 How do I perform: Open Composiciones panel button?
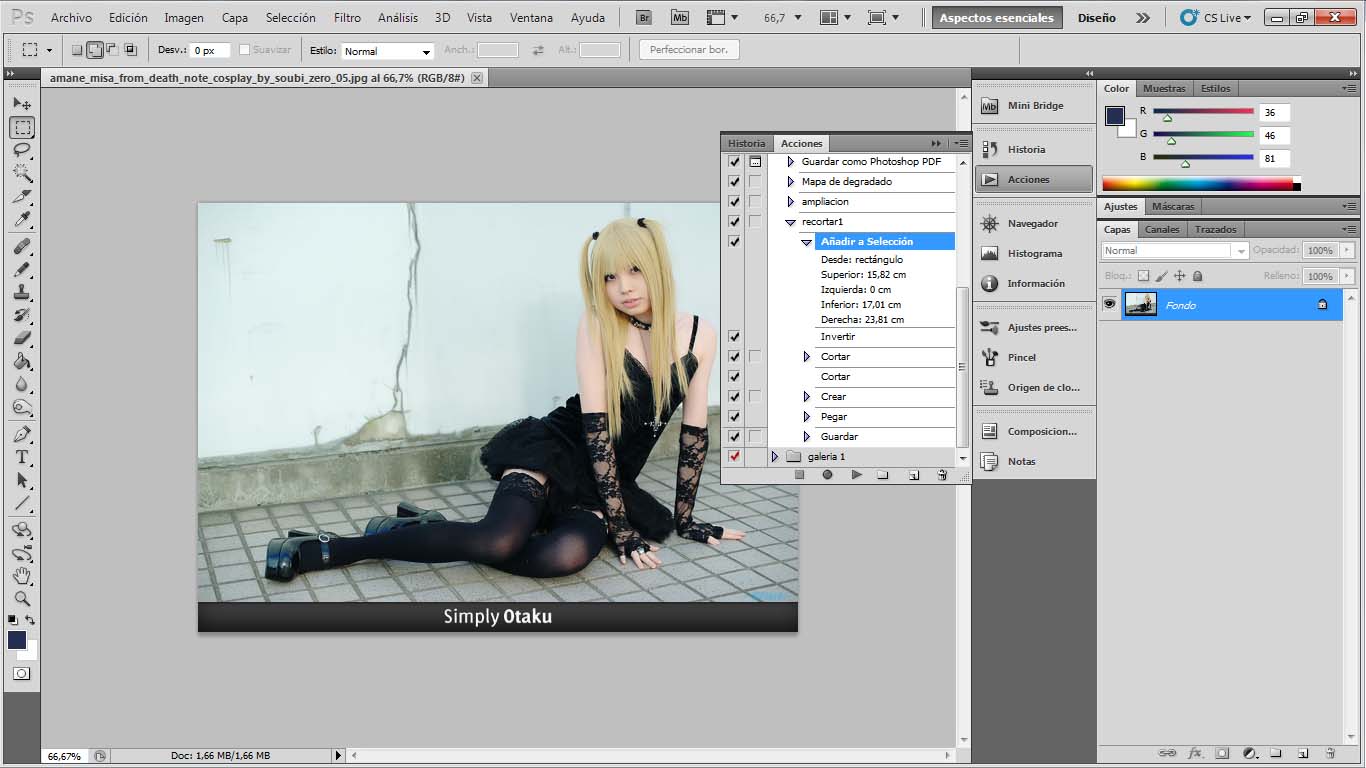pos(1034,432)
